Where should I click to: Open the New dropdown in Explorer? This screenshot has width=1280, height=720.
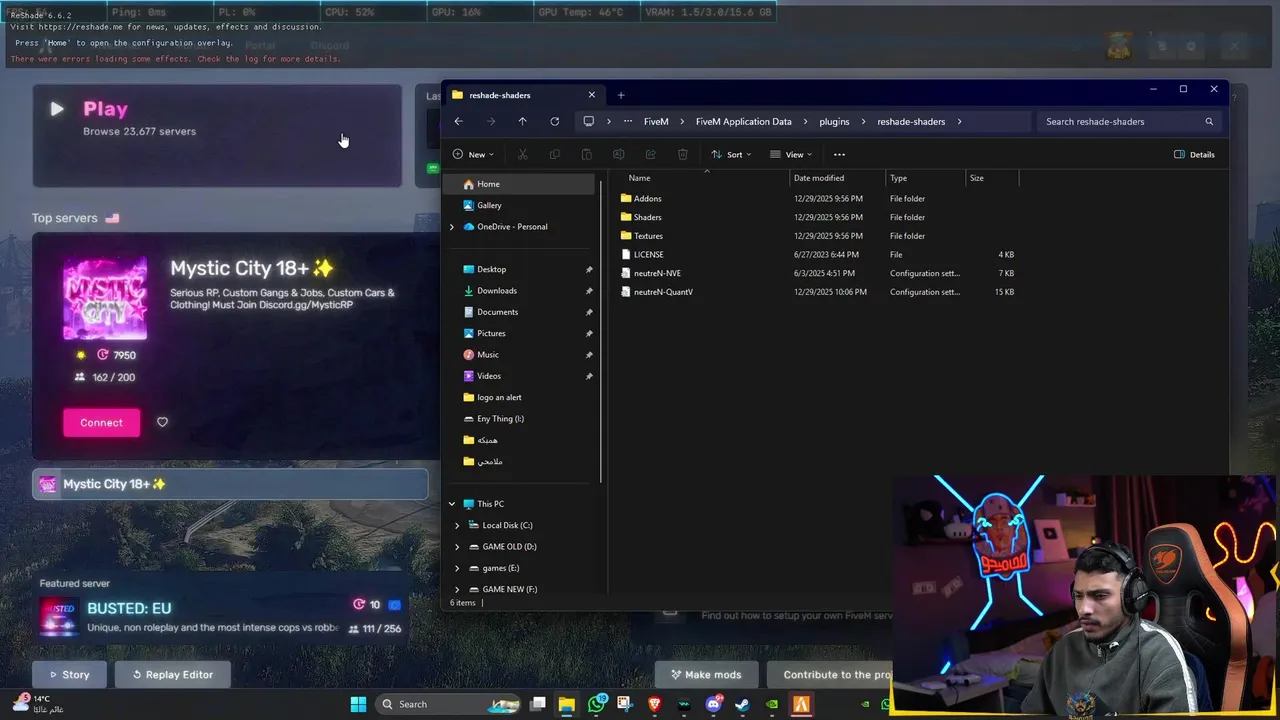473,155
